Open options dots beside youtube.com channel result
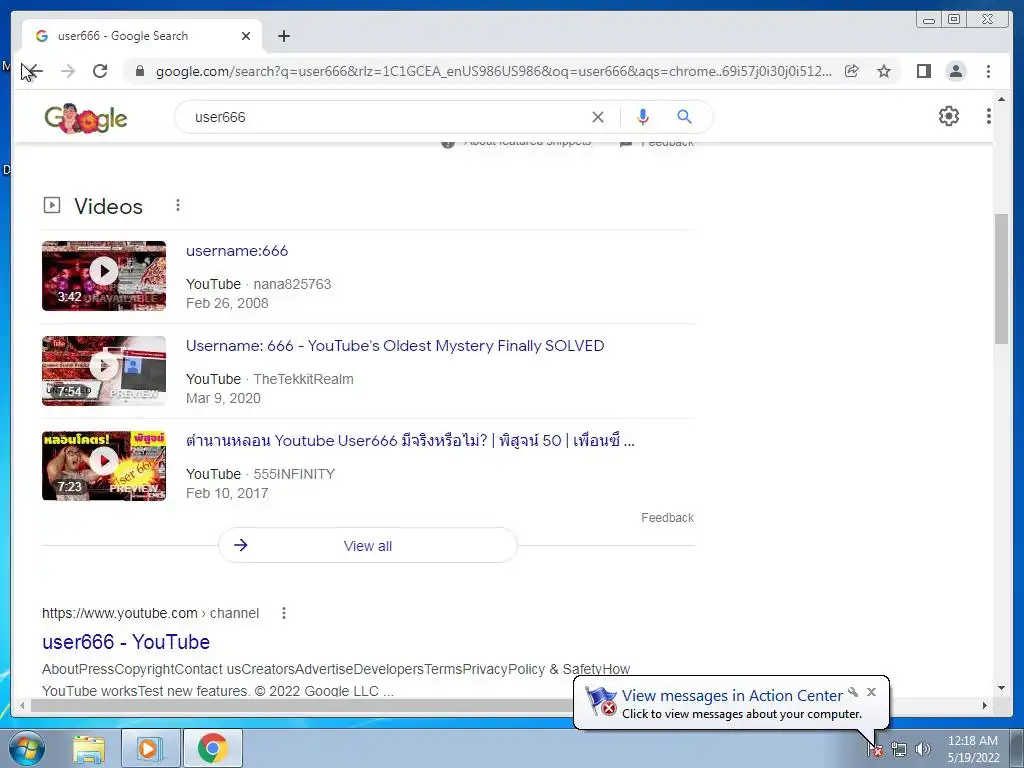Image resolution: width=1024 pixels, height=768 pixels. pyautogui.click(x=283, y=613)
